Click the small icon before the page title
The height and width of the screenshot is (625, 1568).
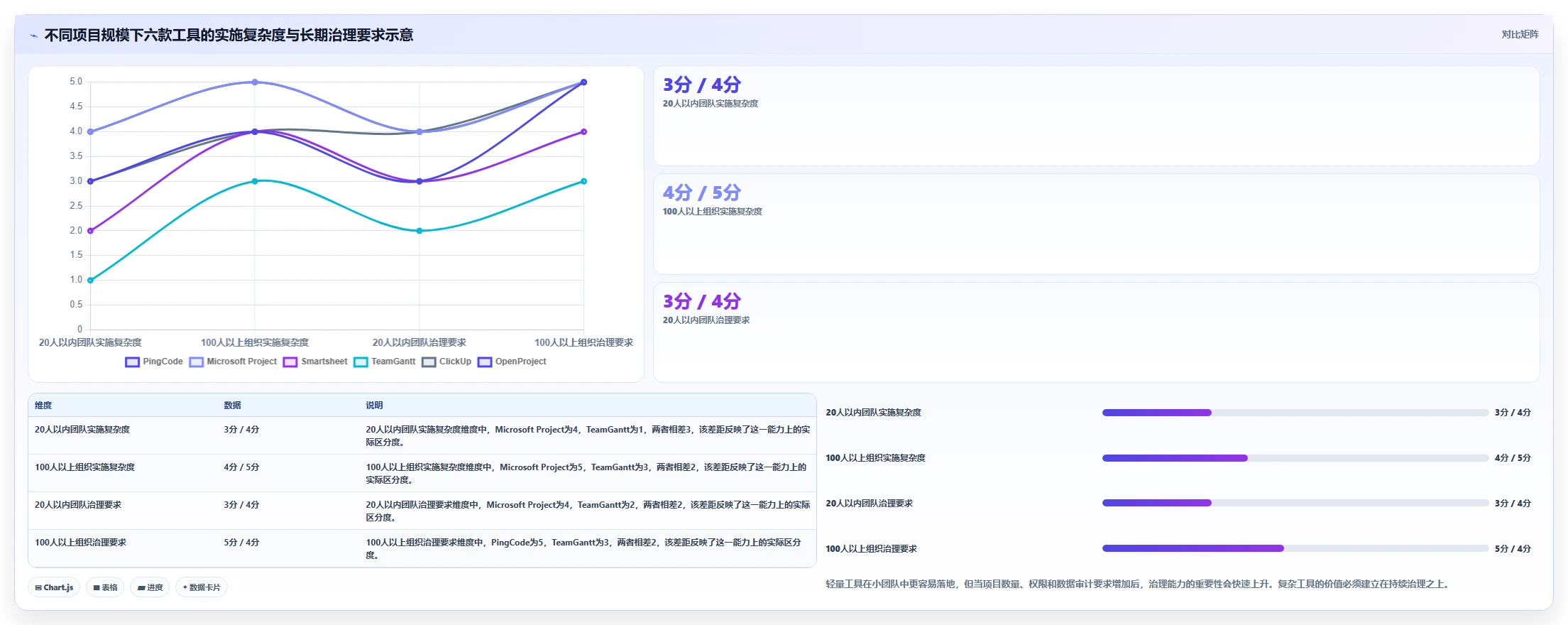click(33, 36)
